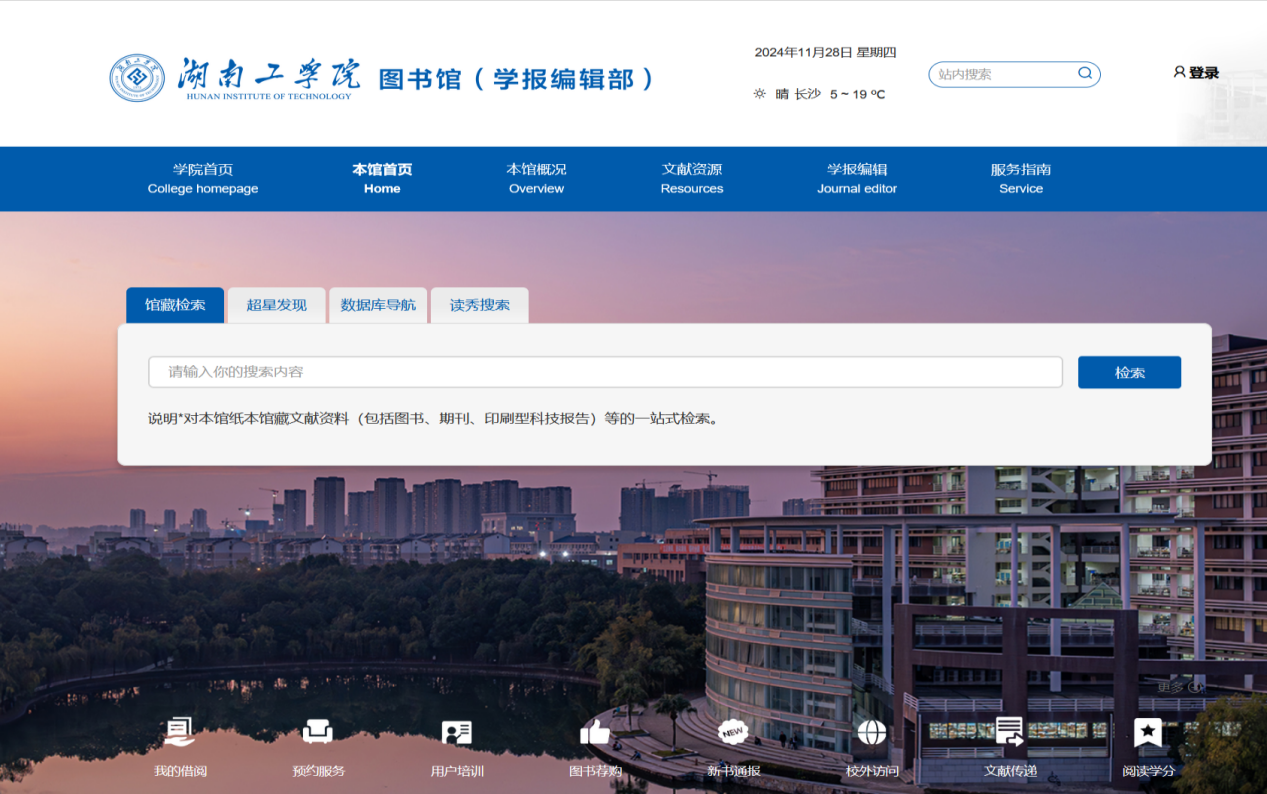Open the 新书通报 NEW badge icon

pos(733,733)
